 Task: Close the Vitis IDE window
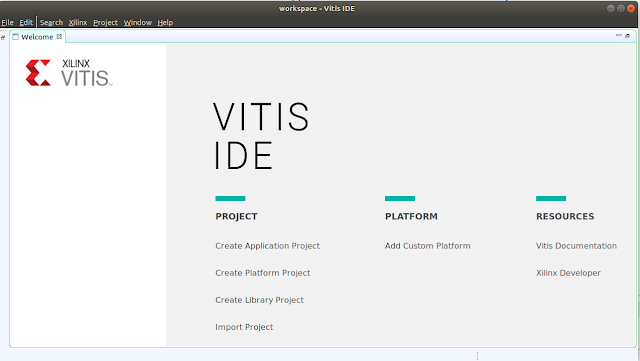point(631,8)
